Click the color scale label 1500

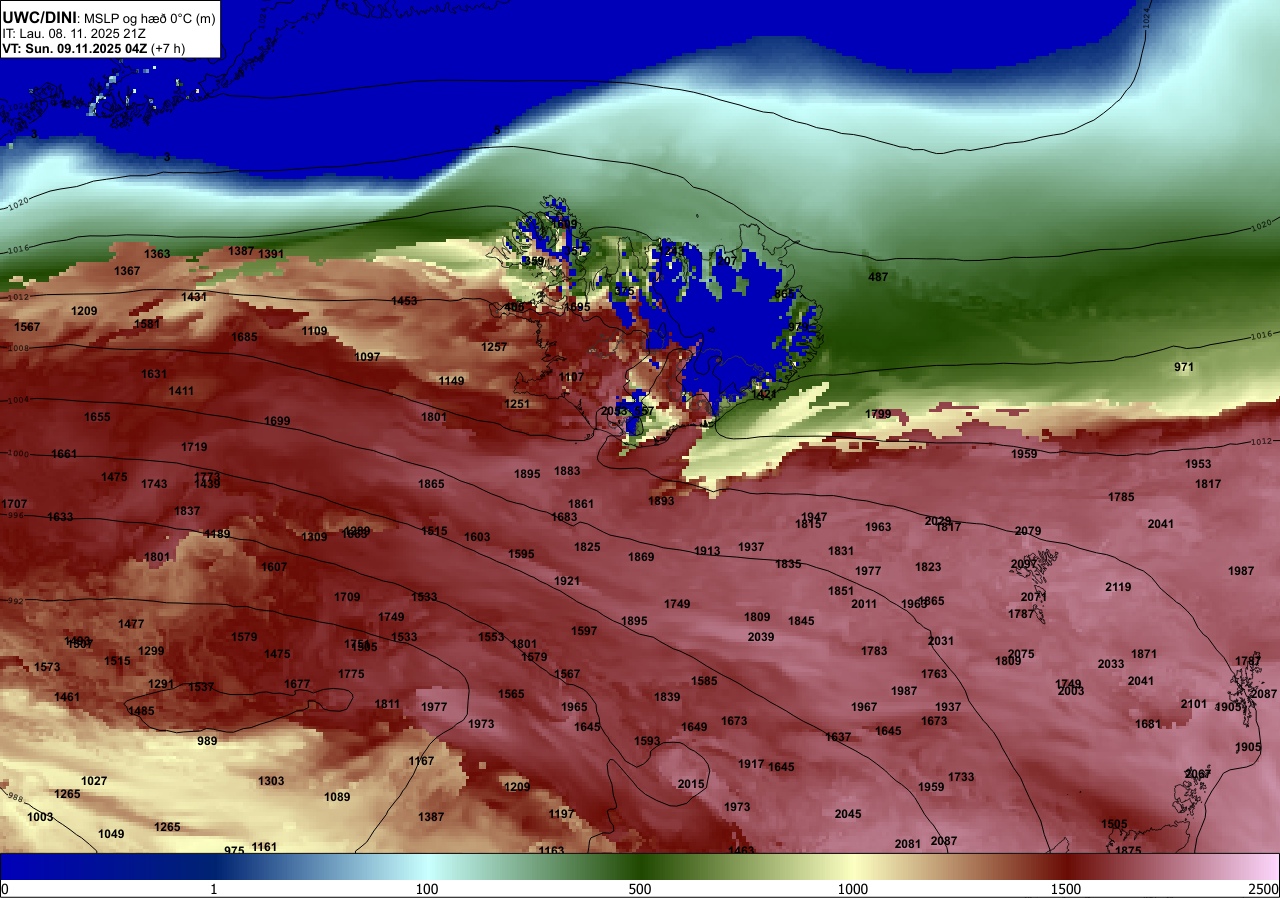(1066, 889)
